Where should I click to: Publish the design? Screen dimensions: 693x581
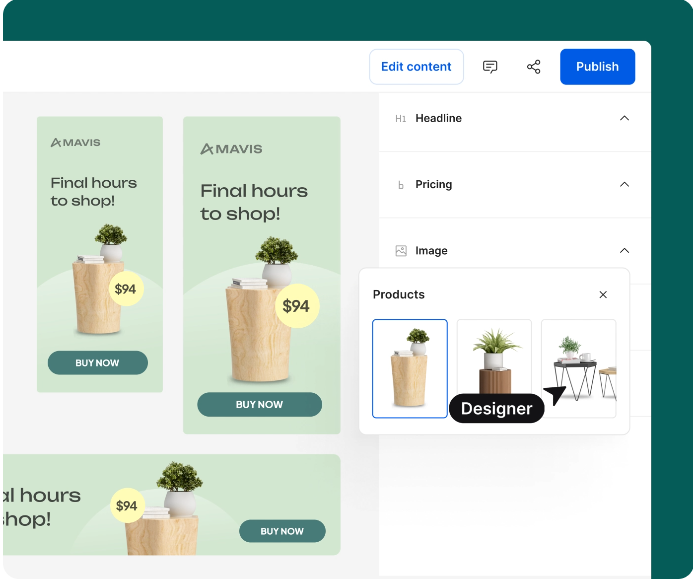(x=597, y=67)
